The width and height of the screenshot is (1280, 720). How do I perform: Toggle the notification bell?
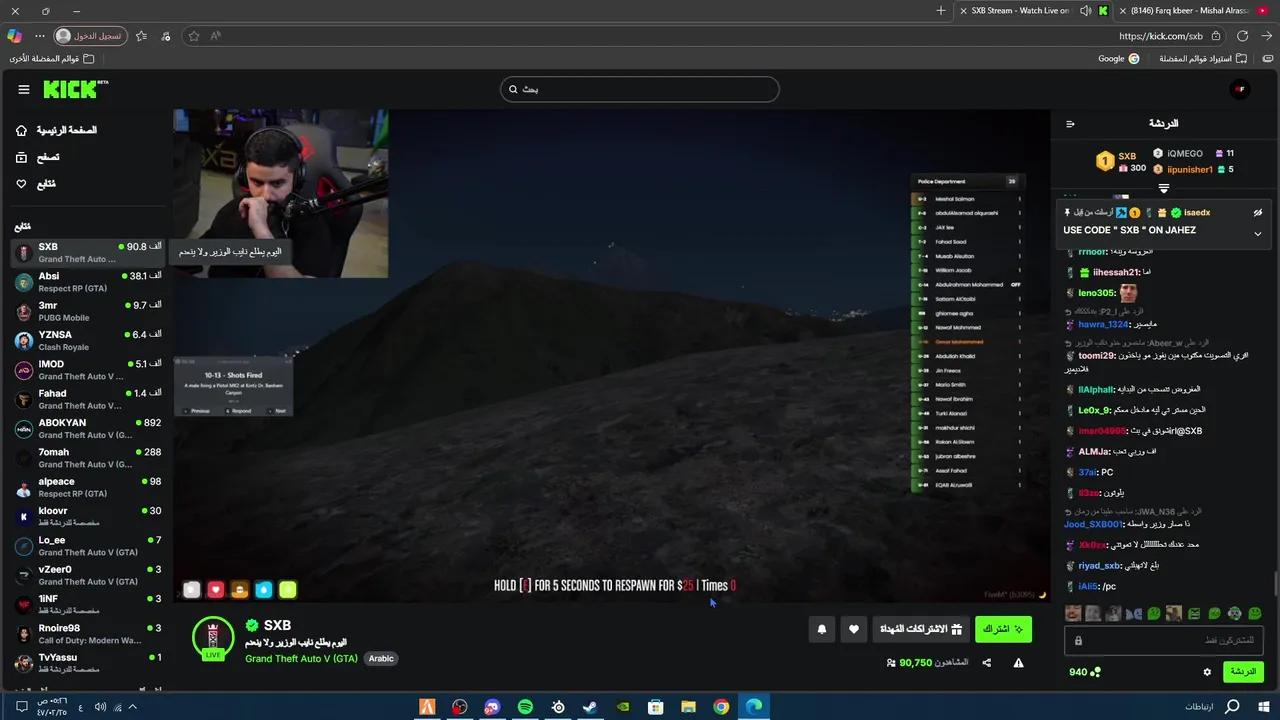pos(822,629)
